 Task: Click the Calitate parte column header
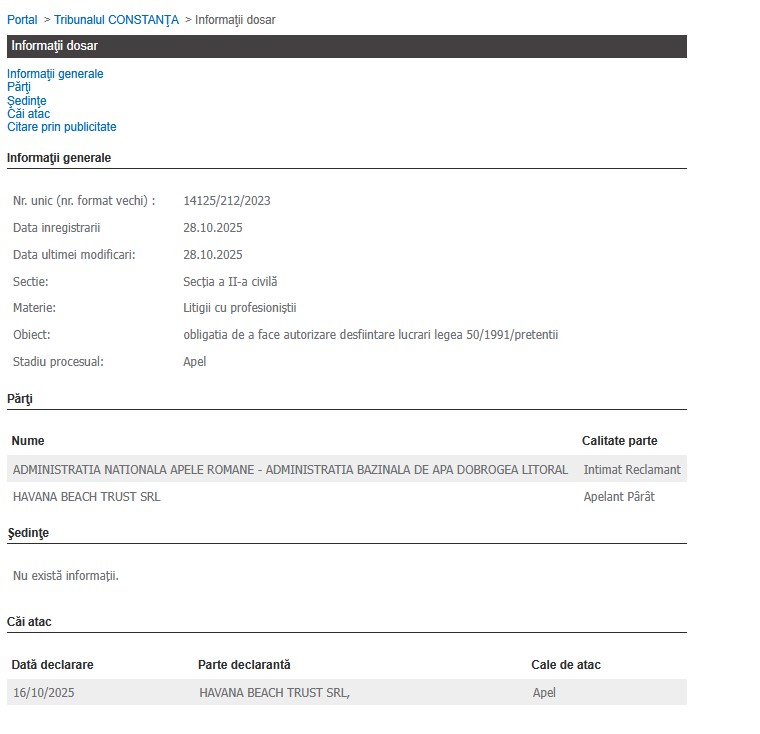pyautogui.click(x=620, y=441)
